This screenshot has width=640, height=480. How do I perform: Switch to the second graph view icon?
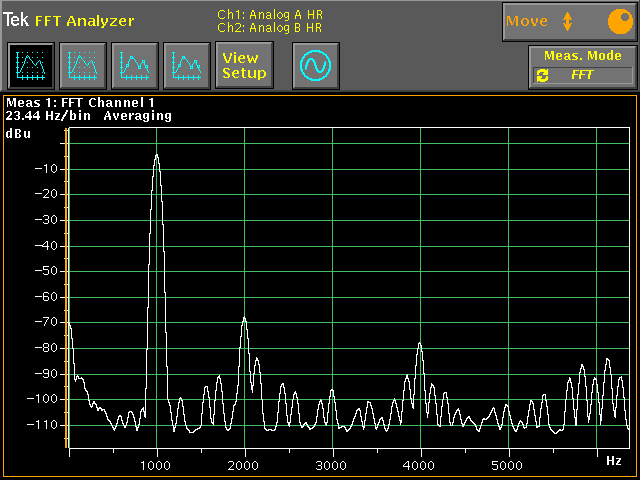coord(83,66)
